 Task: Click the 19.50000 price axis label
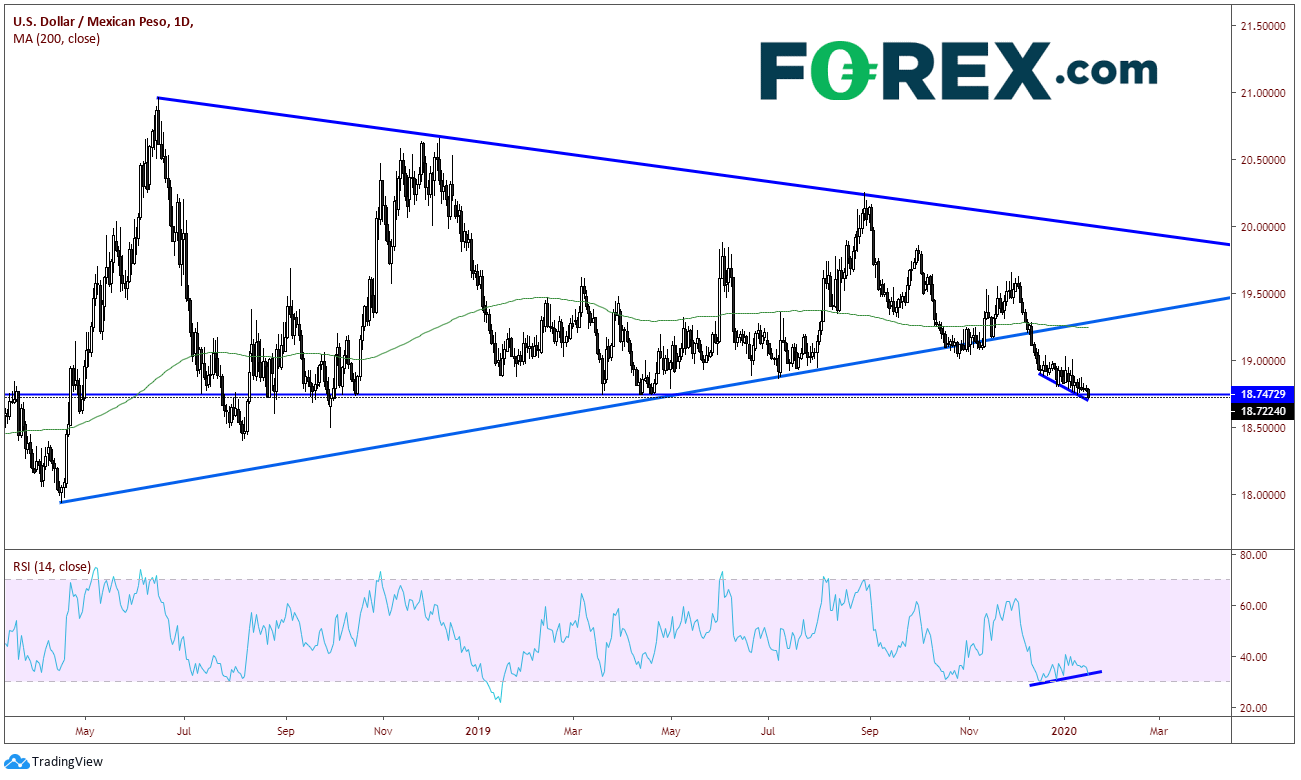[1264, 294]
